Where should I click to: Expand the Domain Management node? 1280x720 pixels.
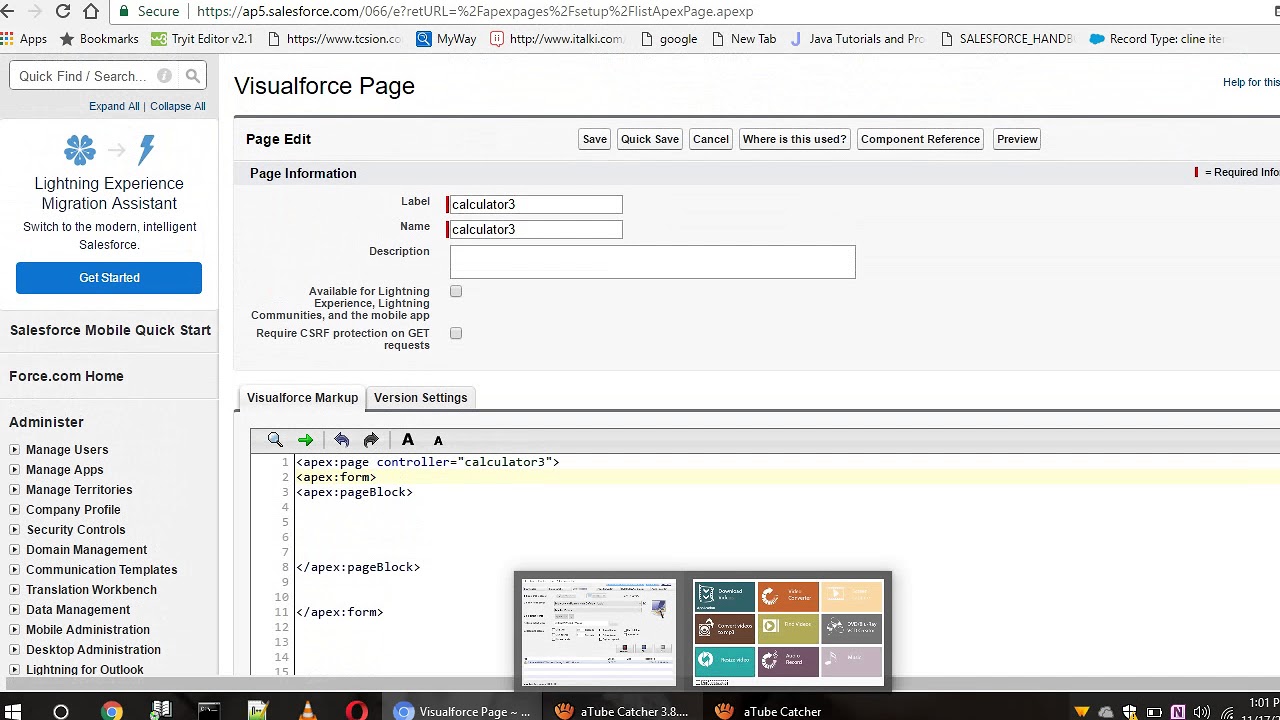click(x=14, y=550)
